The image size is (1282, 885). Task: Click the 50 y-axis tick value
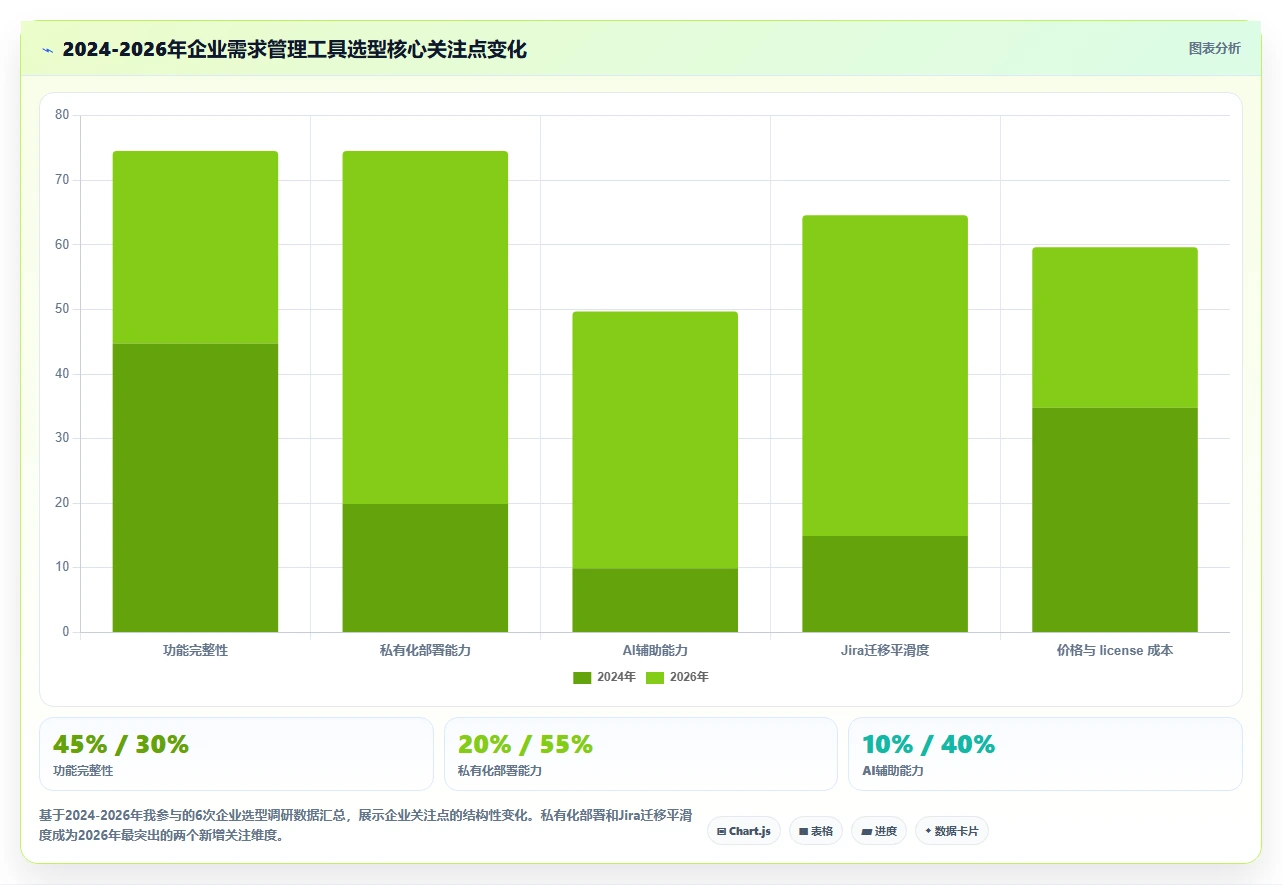[x=62, y=309]
